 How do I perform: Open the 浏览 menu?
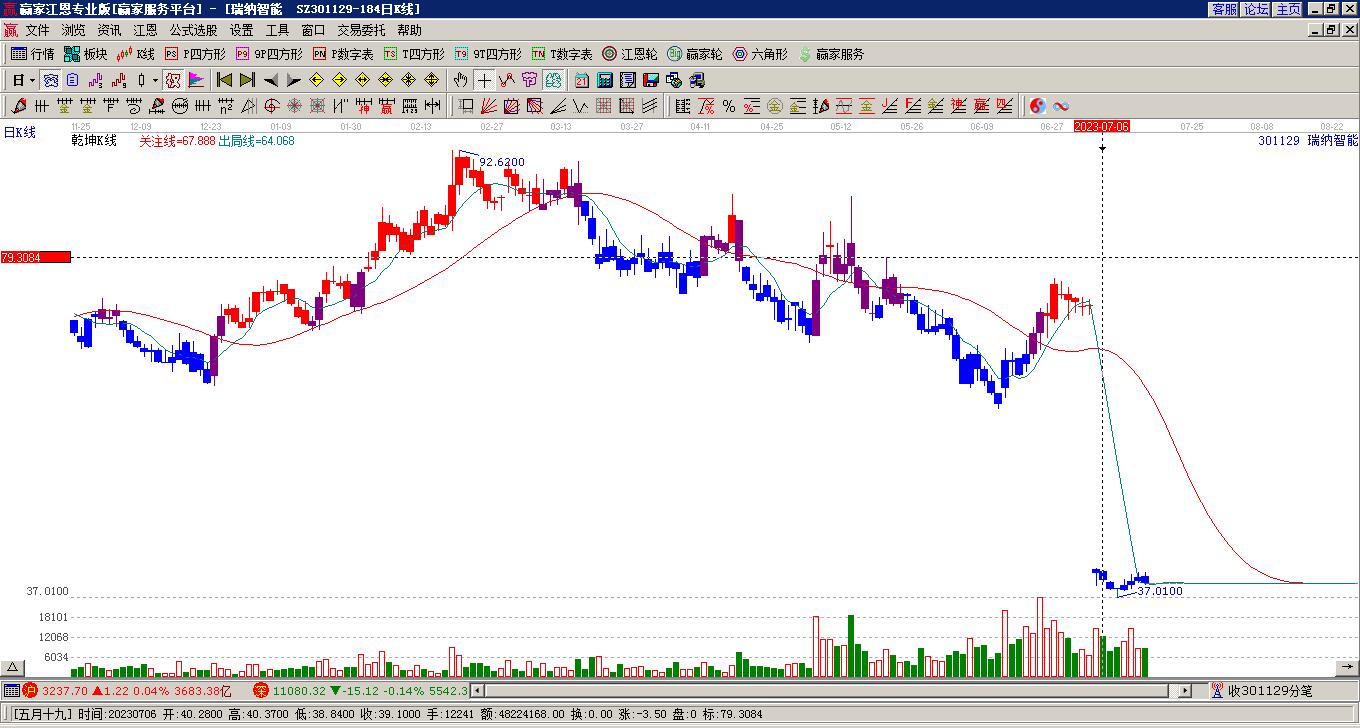[73, 30]
